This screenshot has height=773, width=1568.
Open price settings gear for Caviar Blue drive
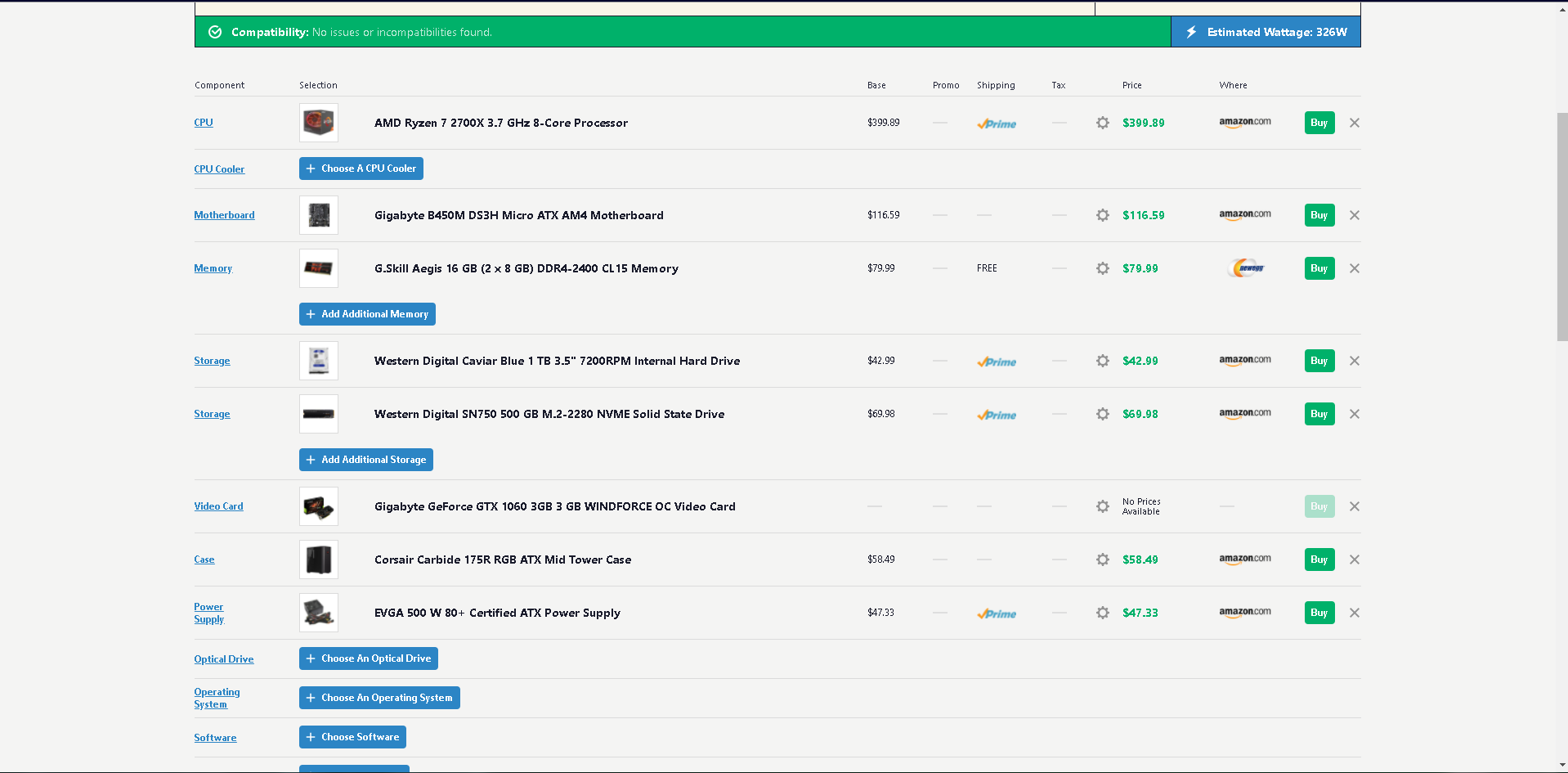click(x=1103, y=361)
